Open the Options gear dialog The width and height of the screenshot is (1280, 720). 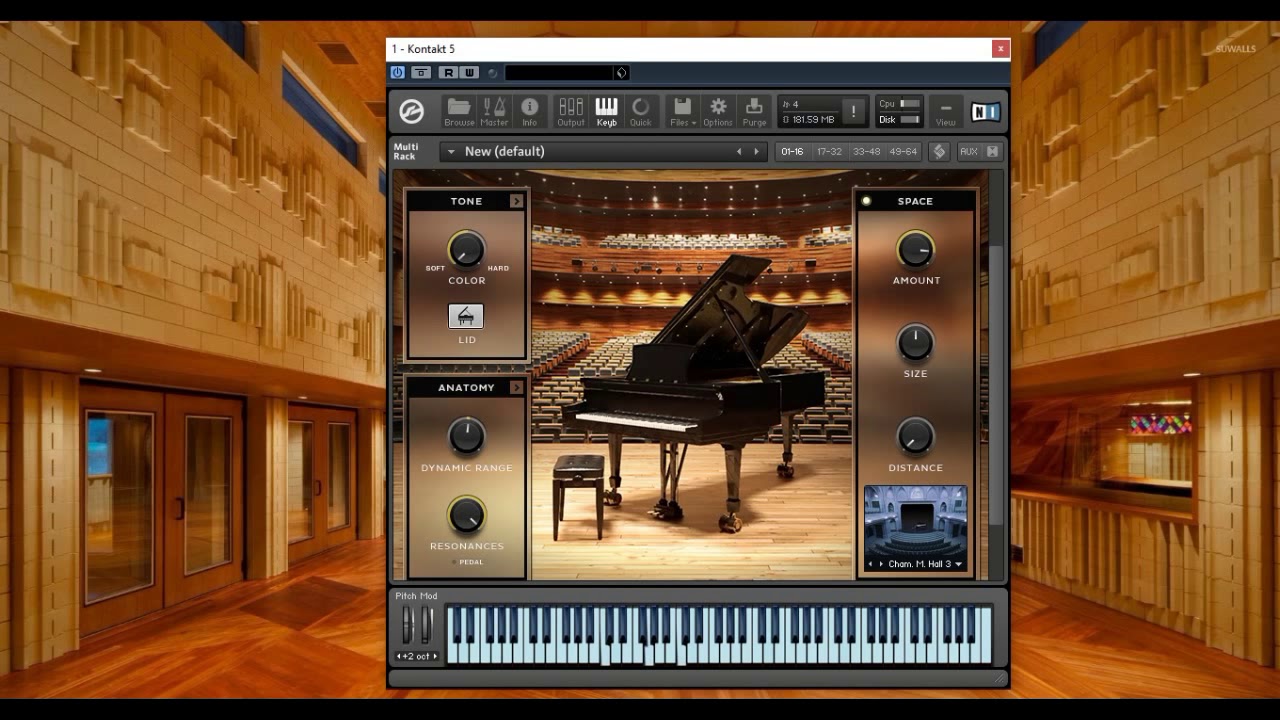click(718, 112)
